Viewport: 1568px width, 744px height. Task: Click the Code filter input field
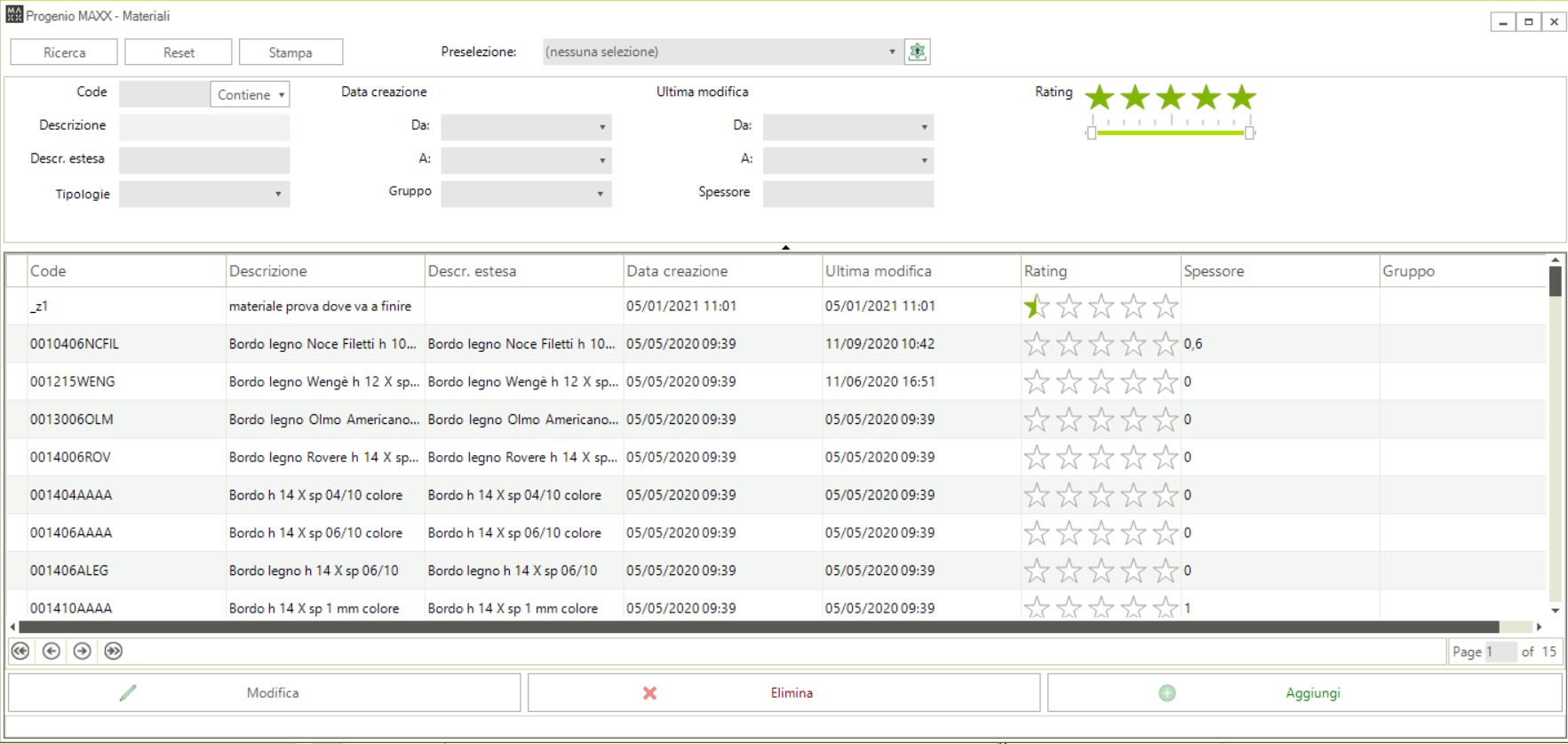[x=164, y=94]
